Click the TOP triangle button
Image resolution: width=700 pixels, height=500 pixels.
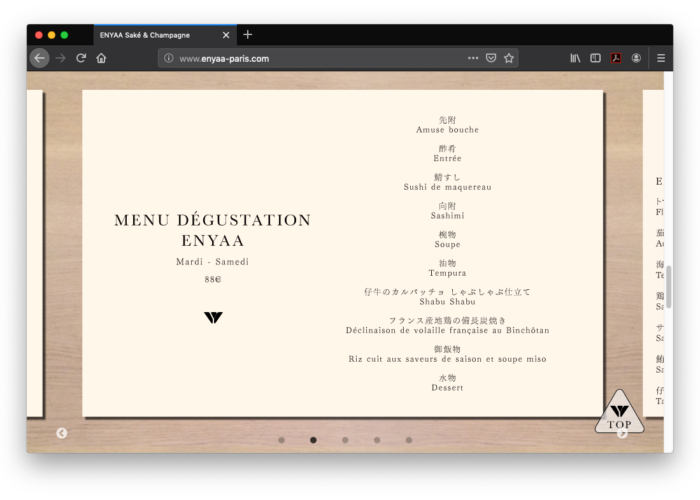click(x=619, y=414)
